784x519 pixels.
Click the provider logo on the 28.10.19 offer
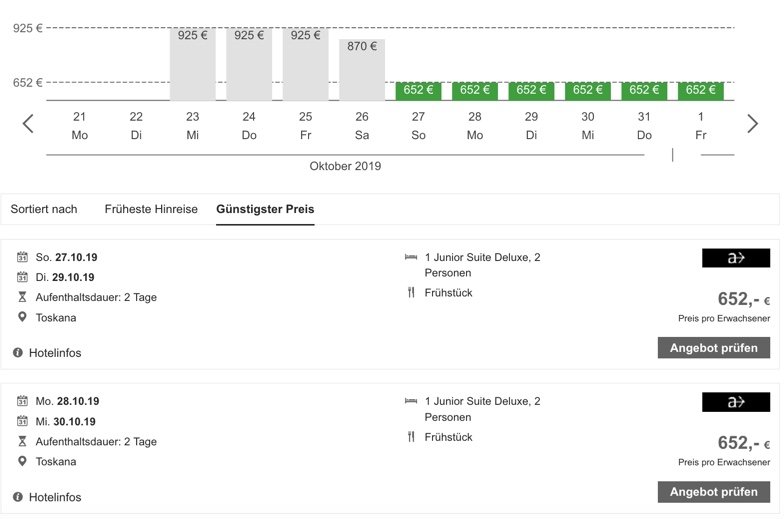pos(736,402)
